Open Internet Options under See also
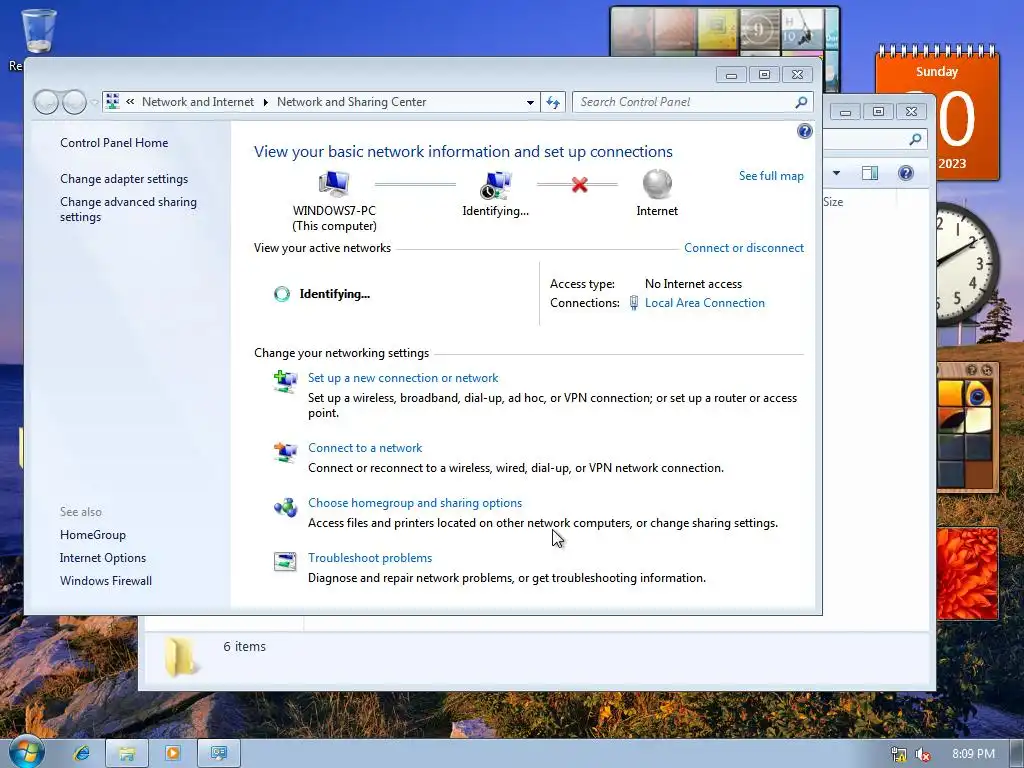Image resolution: width=1024 pixels, height=768 pixels. pyautogui.click(x=103, y=558)
